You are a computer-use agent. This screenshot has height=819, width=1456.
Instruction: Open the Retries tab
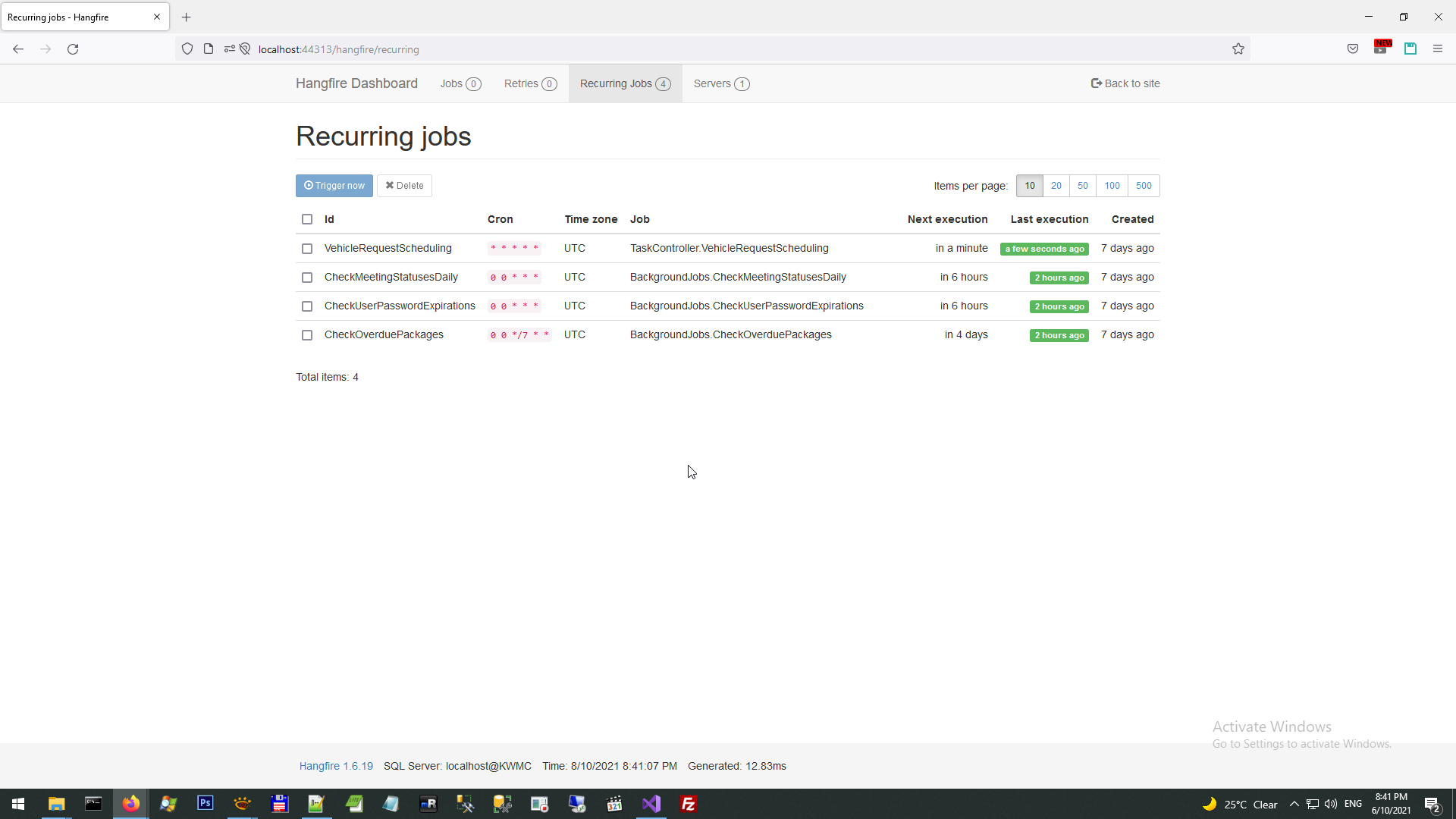530,83
